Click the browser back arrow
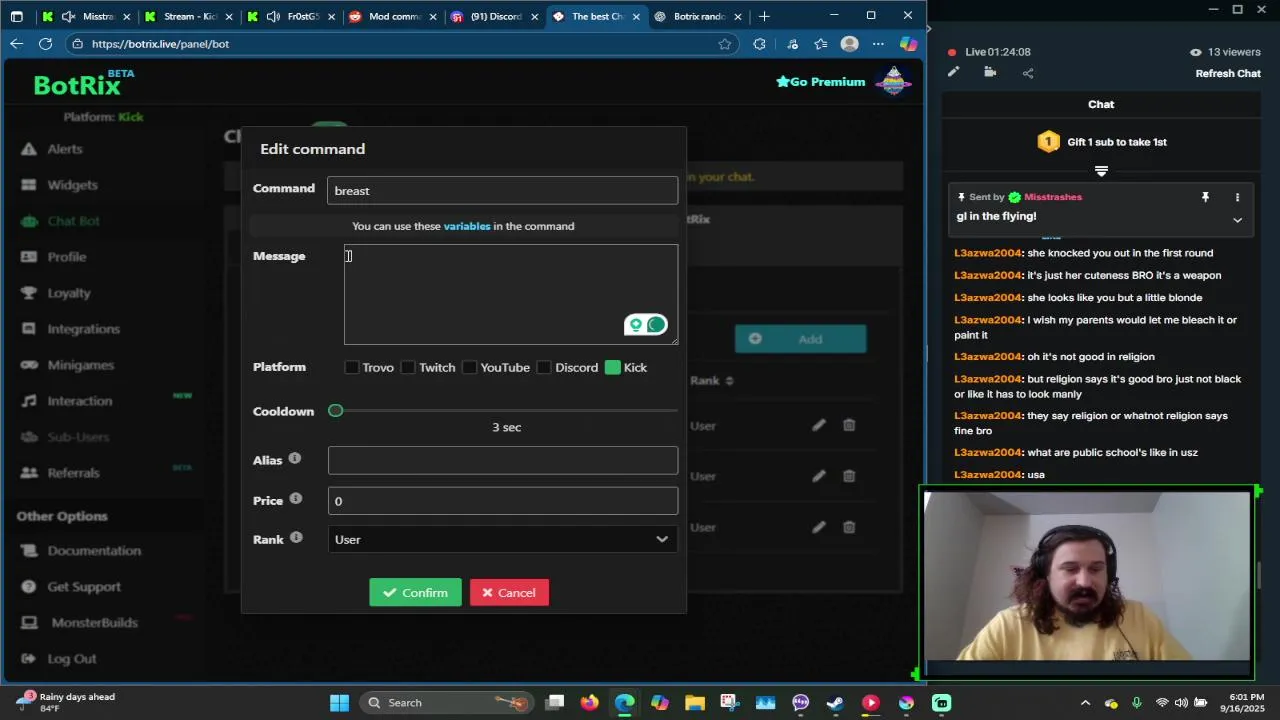 point(16,44)
